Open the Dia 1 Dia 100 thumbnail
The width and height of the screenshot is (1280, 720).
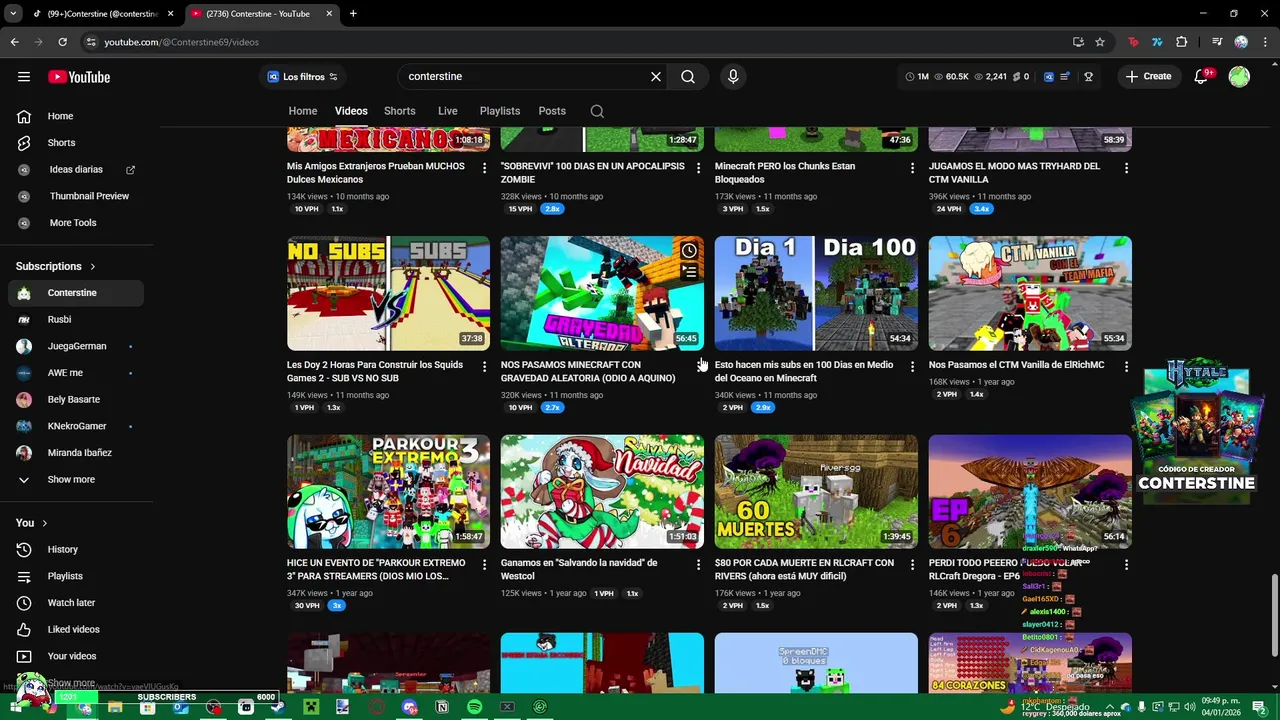coord(816,293)
